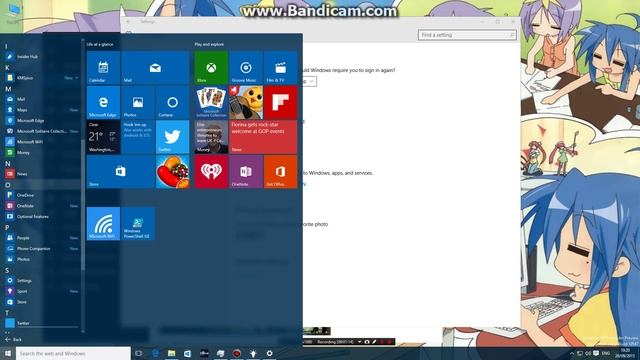Open Mail from the app list
Viewport: 640px width, 360px height.
click(42, 99)
